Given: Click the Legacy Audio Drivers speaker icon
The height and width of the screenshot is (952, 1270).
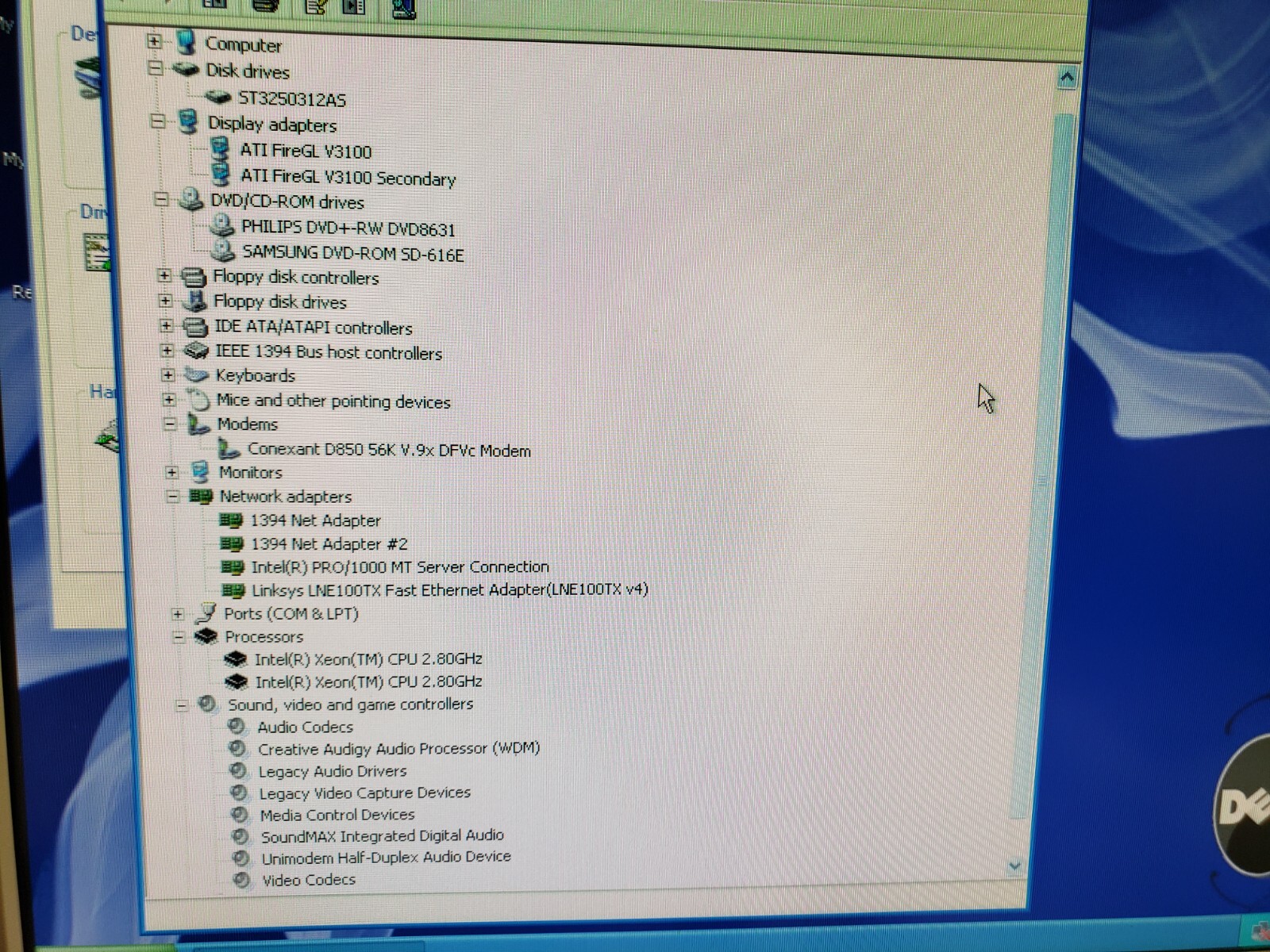Looking at the screenshot, I should [238, 770].
